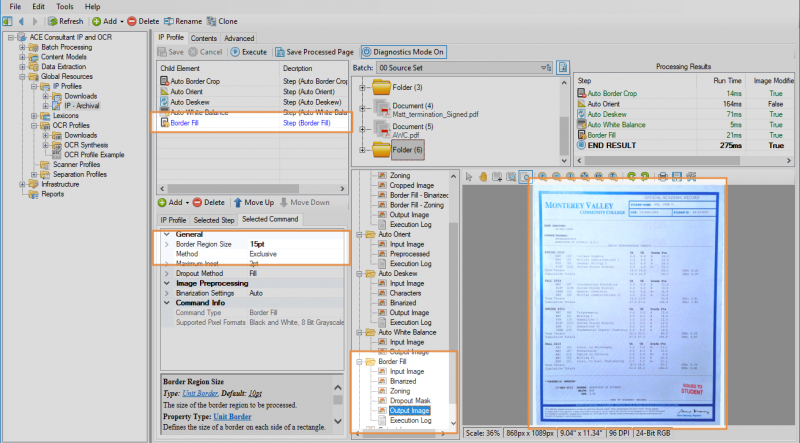Expand Folder (3) in batch tree
Image resolution: width=800 pixels, height=443 pixels.
(362, 88)
